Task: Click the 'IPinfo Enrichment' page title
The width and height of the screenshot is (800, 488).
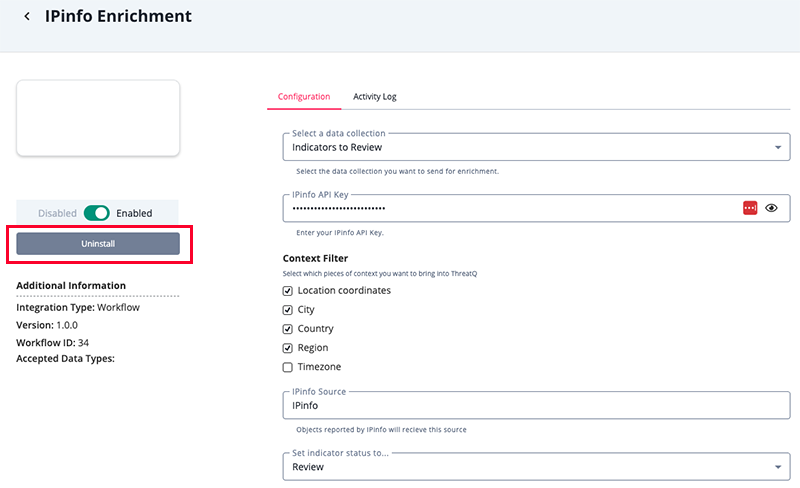Action: pos(118,16)
